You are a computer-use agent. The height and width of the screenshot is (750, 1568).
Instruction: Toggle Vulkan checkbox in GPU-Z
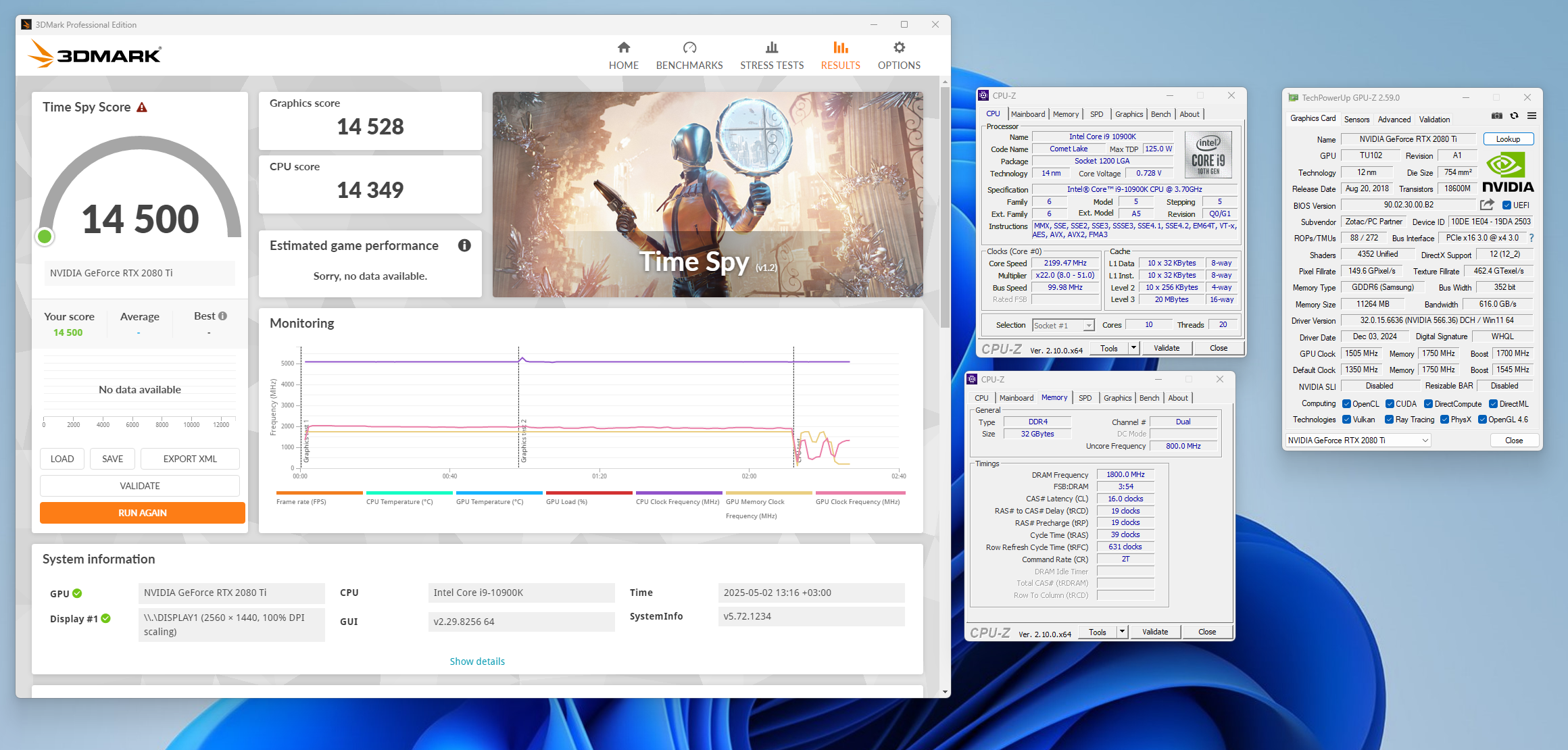pyautogui.click(x=1346, y=420)
